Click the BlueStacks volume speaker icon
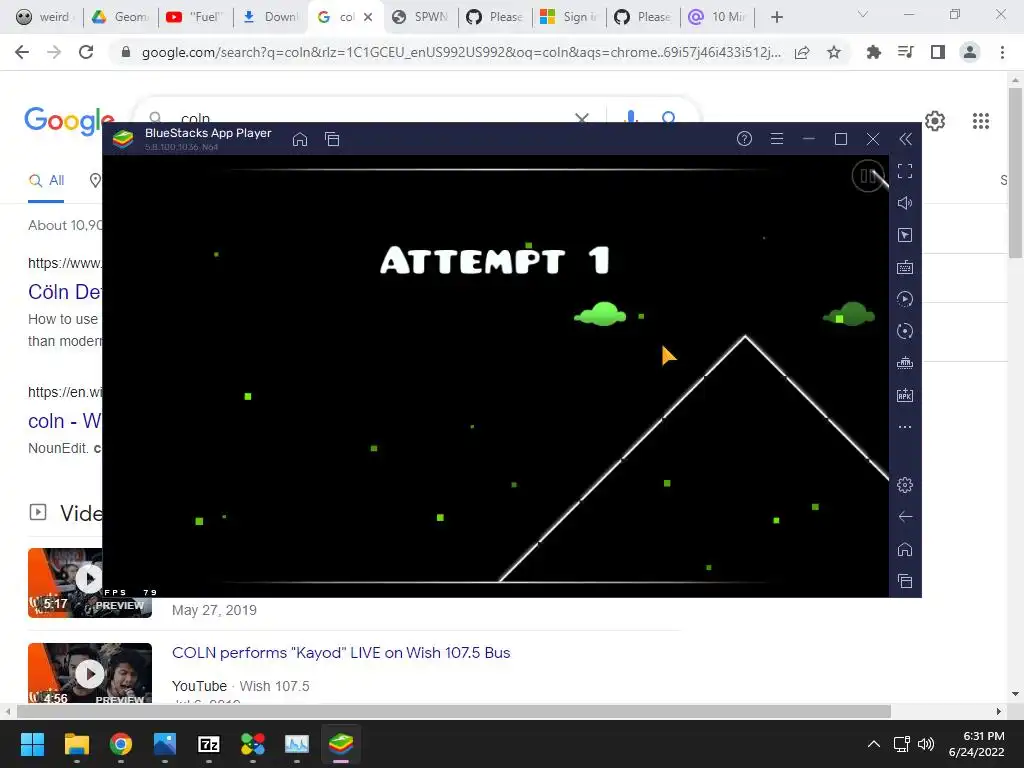The width and height of the screenshot is (1024, 768). (904, 203)
